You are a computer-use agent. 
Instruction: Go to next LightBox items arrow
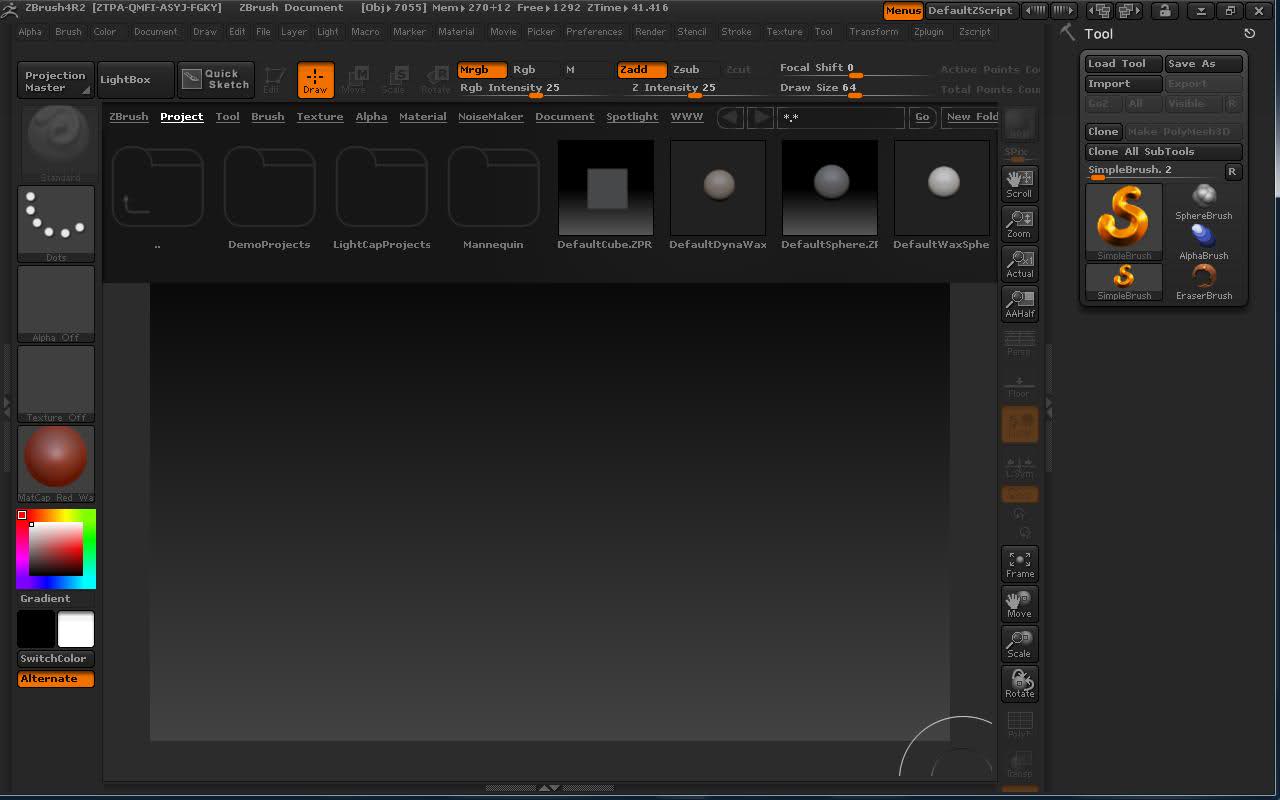pyautogui.click(x=761, y=117)
